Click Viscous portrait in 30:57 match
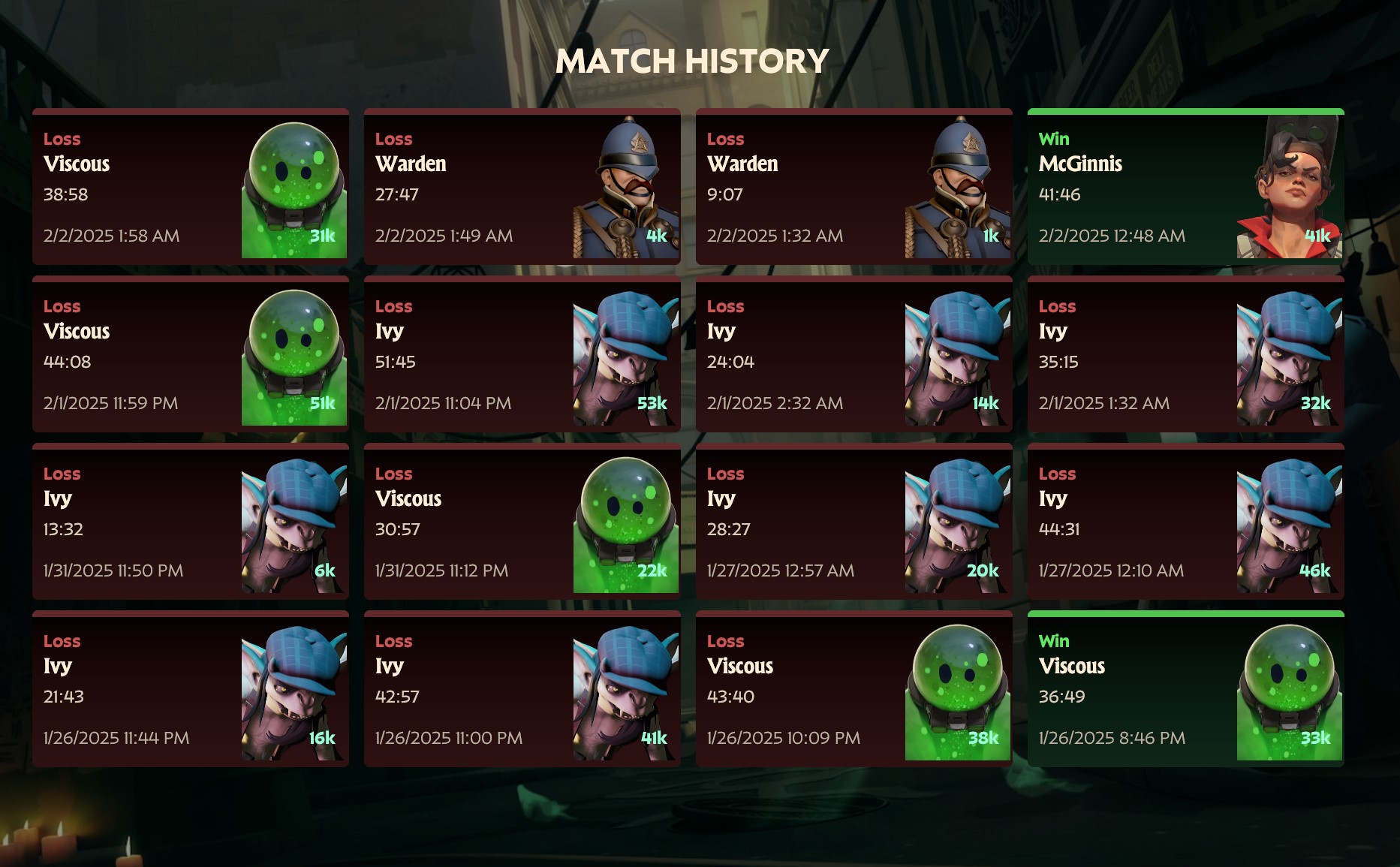Viewport: 1400px width, 867px height. pos(626,525)
